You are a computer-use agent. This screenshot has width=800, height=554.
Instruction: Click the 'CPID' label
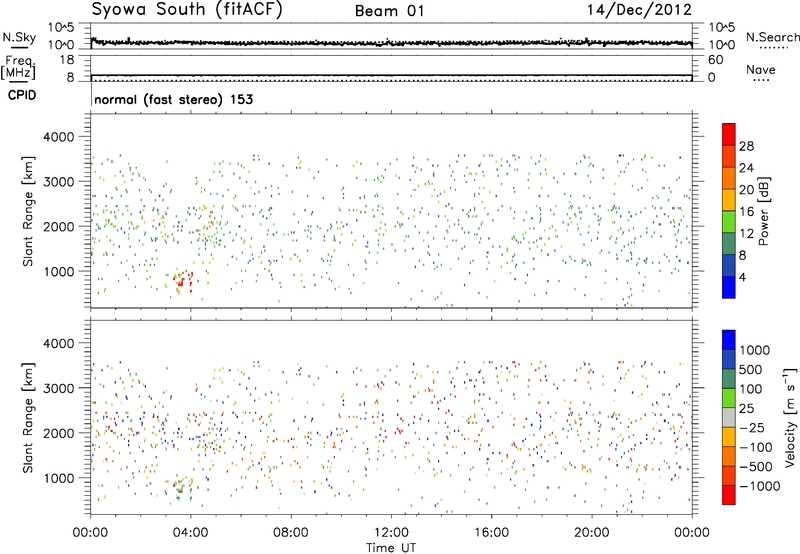pos(22,95)
